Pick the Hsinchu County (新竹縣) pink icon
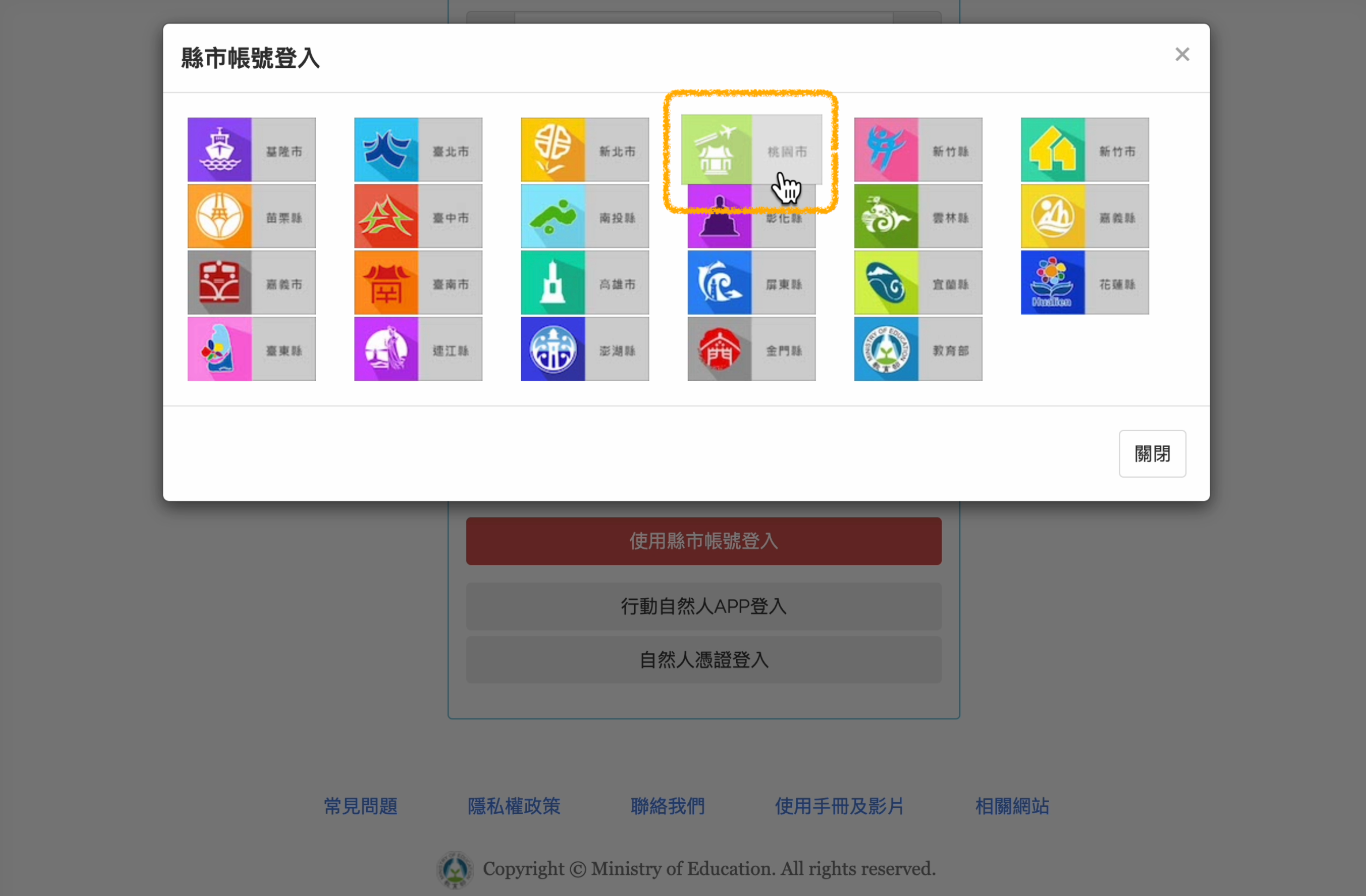The image size is (1367, 896). (886, 150)
